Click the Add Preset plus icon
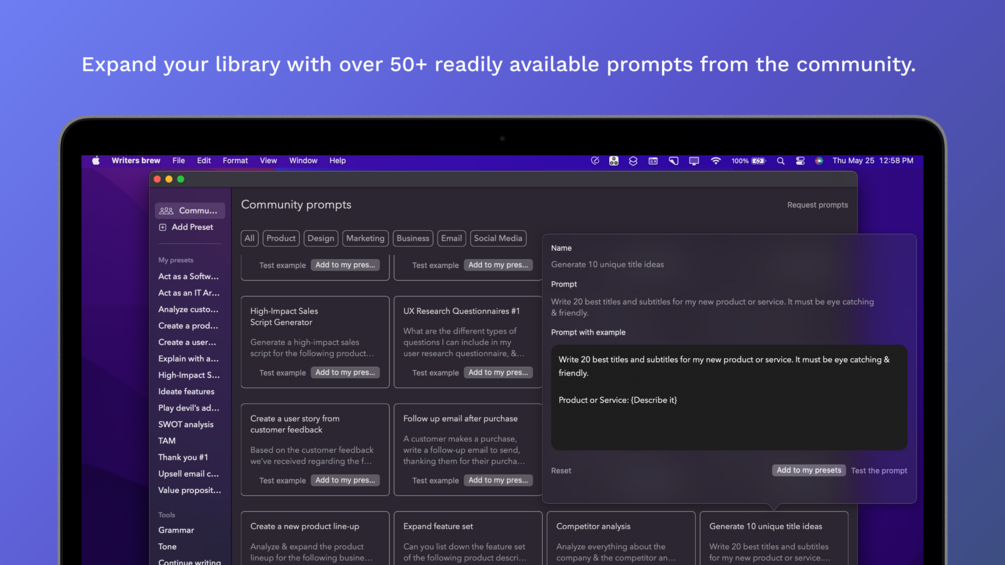 [x=163, y=227]
